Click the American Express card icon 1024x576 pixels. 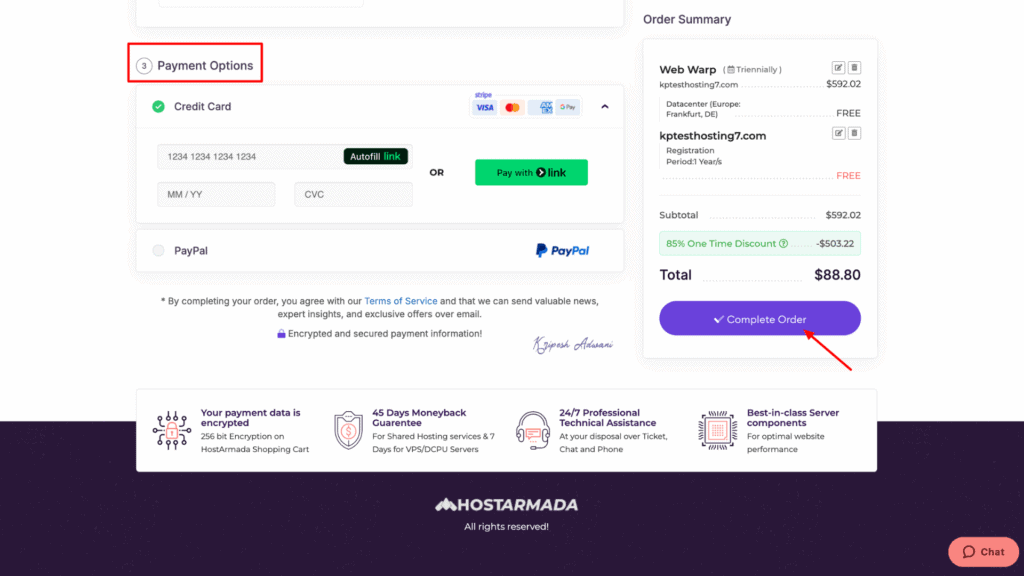coord(541,107)
